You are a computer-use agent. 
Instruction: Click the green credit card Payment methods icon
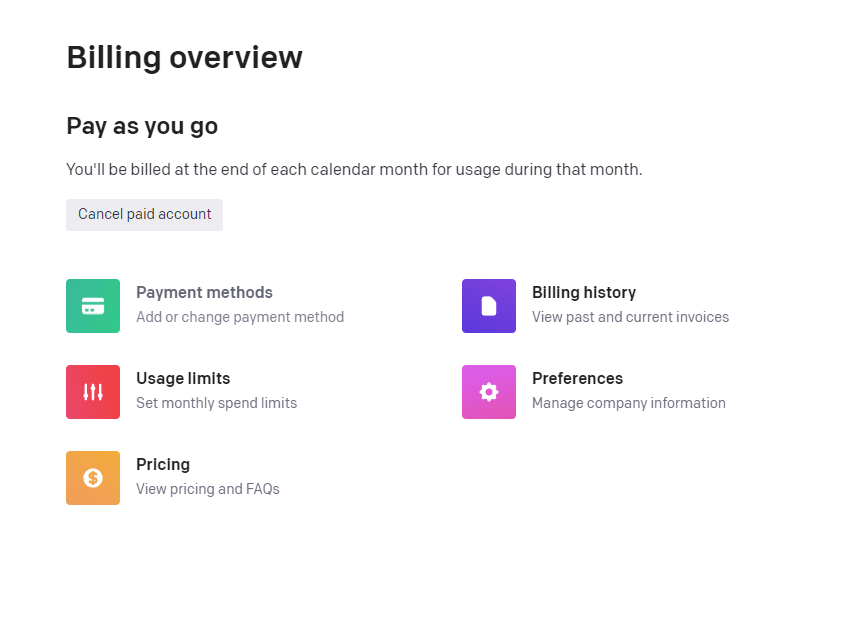[92, 305]
